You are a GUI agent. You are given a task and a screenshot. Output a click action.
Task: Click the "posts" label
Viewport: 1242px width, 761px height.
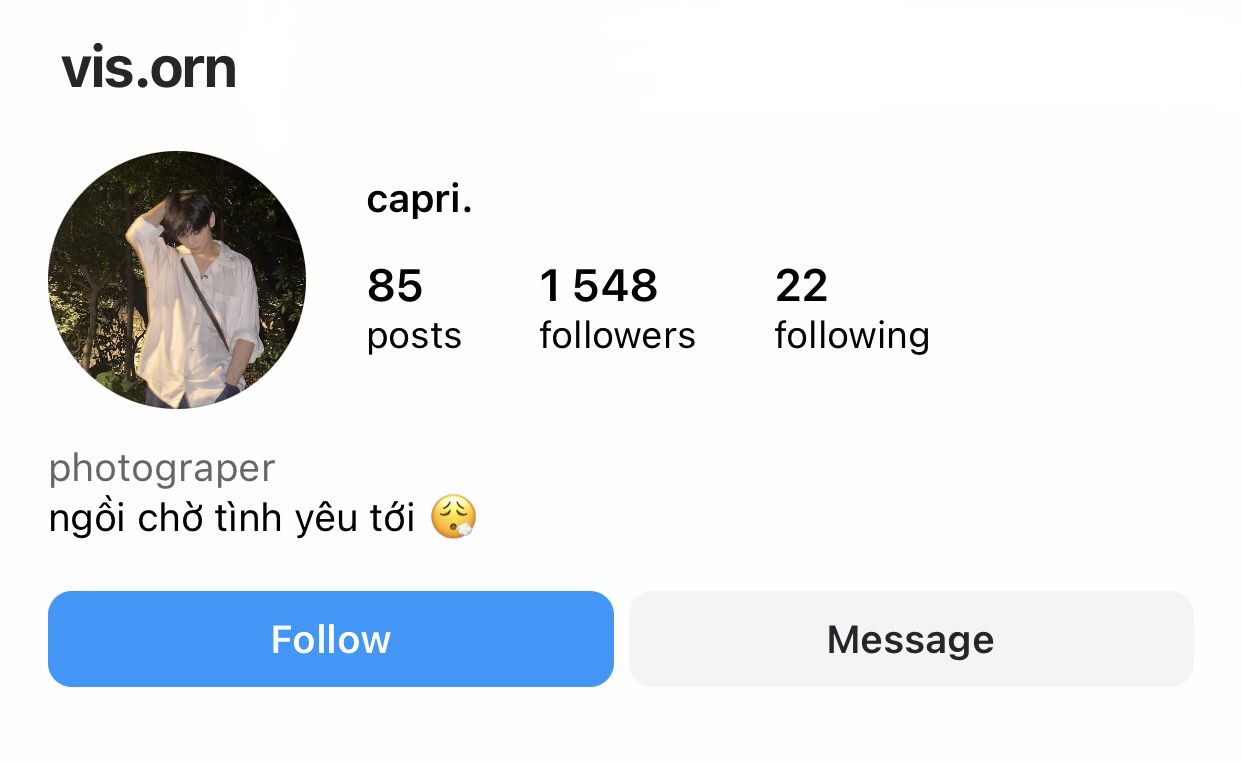point(414,336)
